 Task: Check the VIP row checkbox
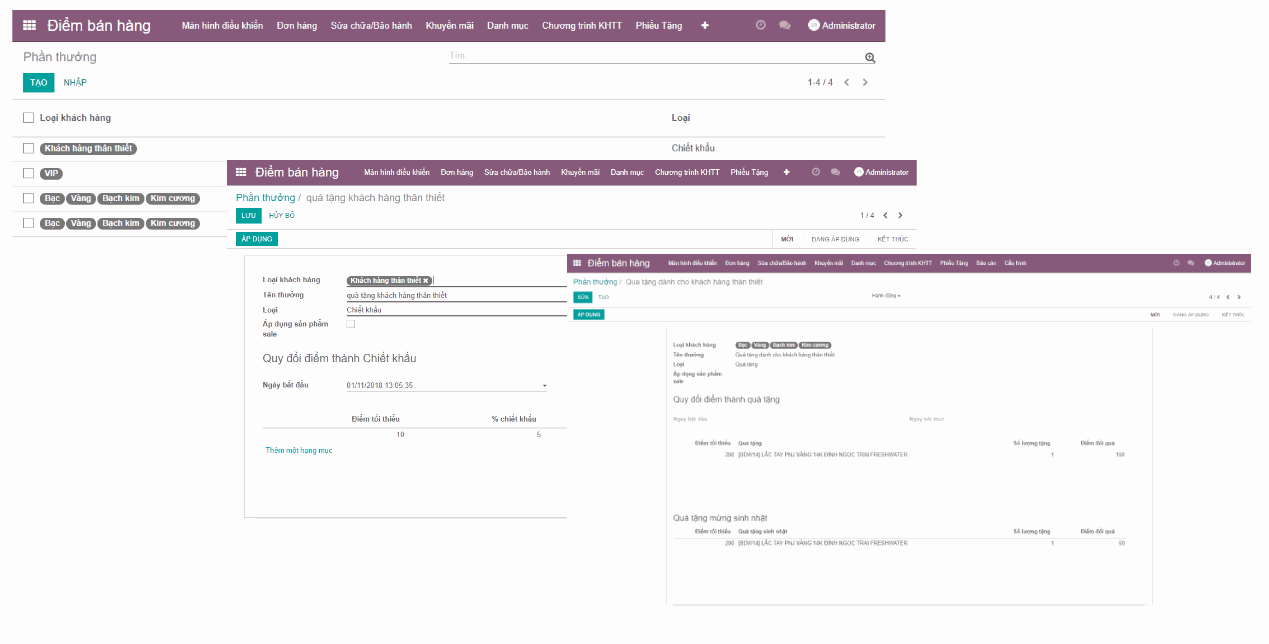coord(28,172)
